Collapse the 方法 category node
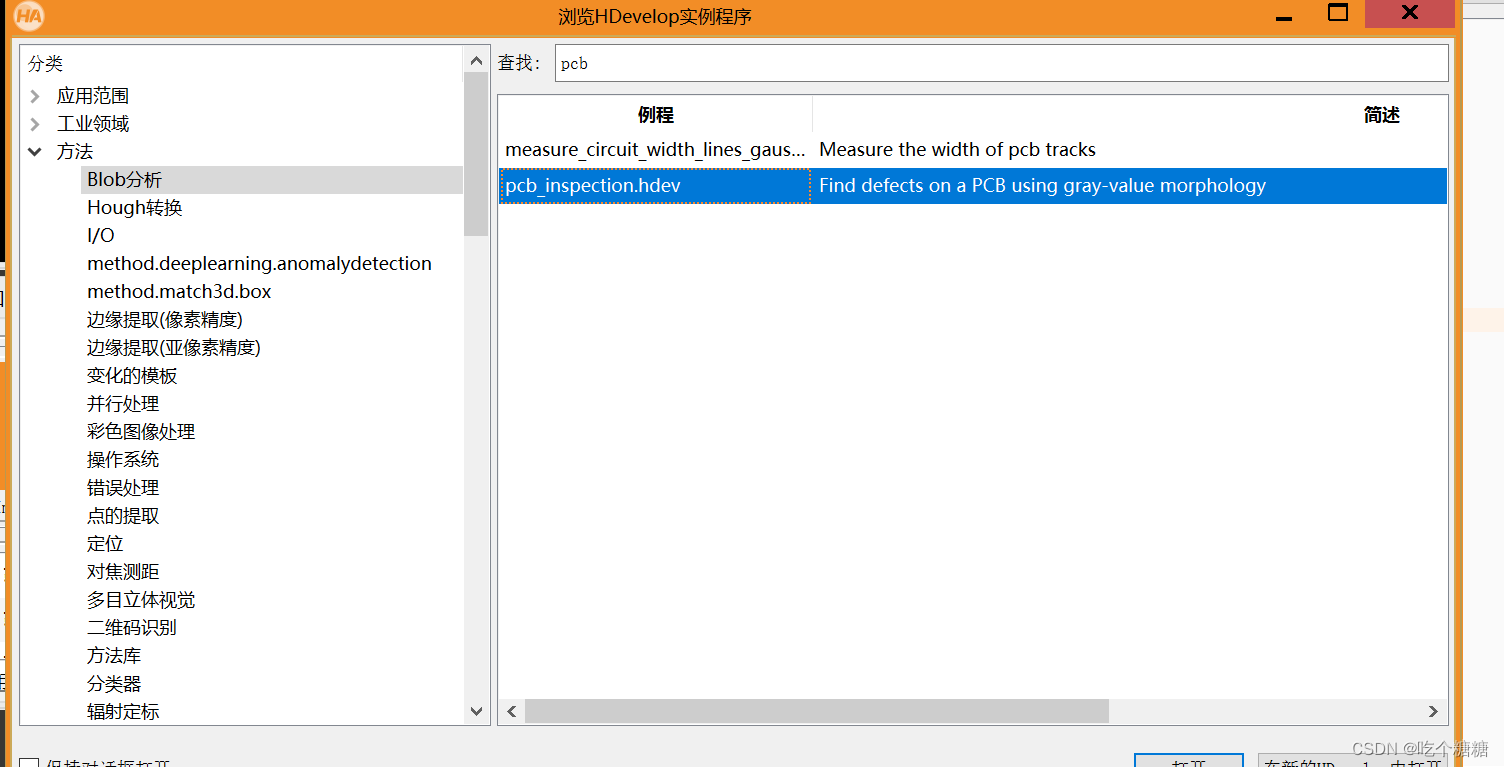The height and width of the screenshot is (767, 1504). coord(35,152)
